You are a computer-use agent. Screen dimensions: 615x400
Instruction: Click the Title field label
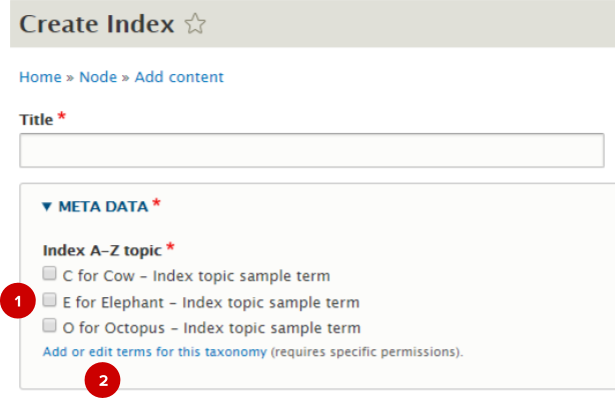(x=36, y=119)
